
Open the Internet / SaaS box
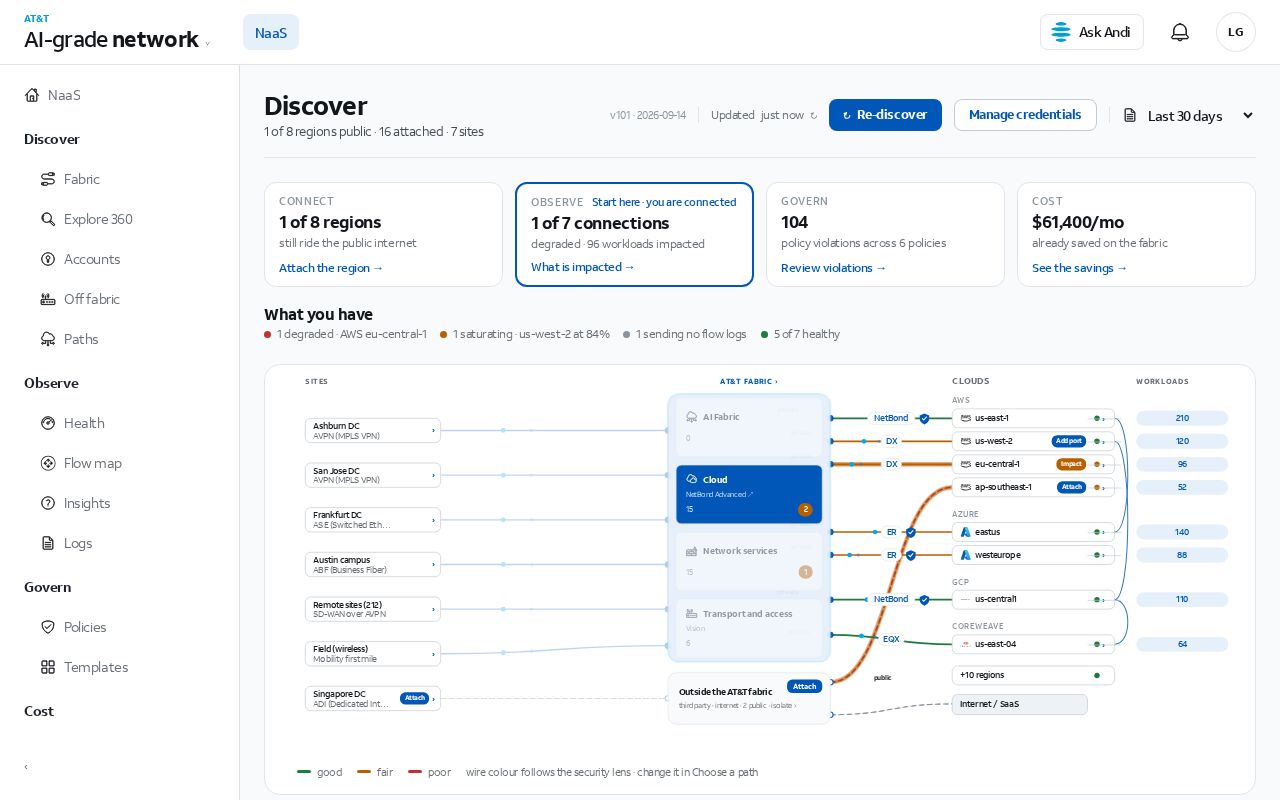(1019, 704)
